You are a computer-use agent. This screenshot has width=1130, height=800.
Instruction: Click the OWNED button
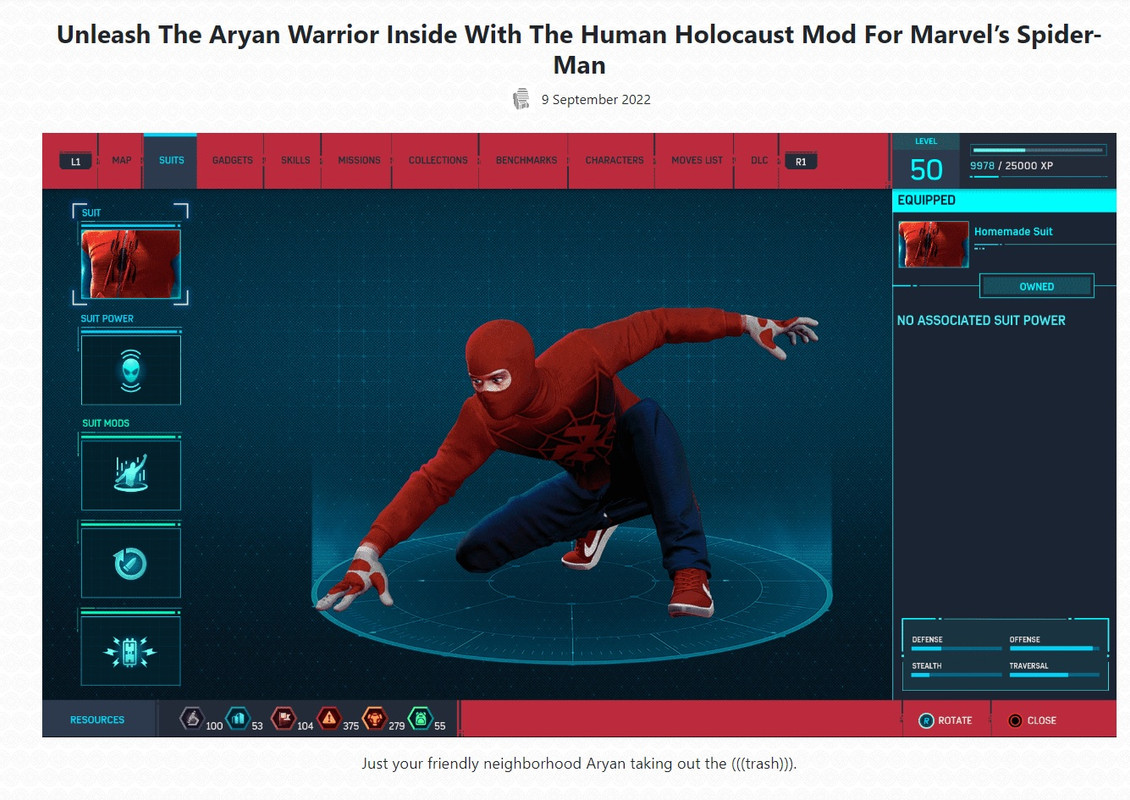coord(1036,286)
